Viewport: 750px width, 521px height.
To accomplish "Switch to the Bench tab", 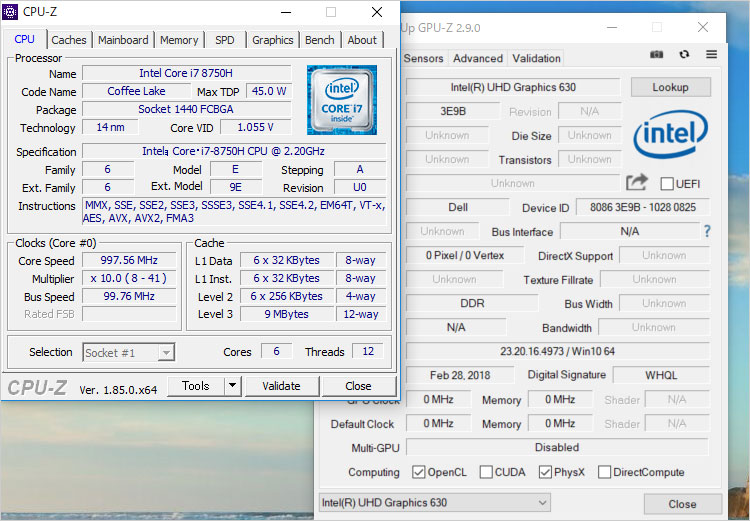I will 320,40.
